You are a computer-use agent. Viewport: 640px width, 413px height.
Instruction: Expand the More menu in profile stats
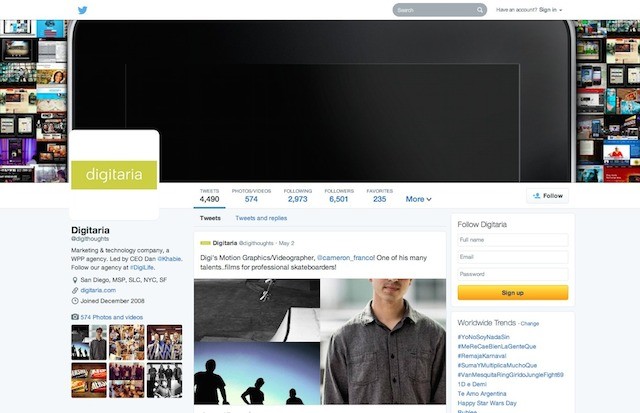pos(418,199)
